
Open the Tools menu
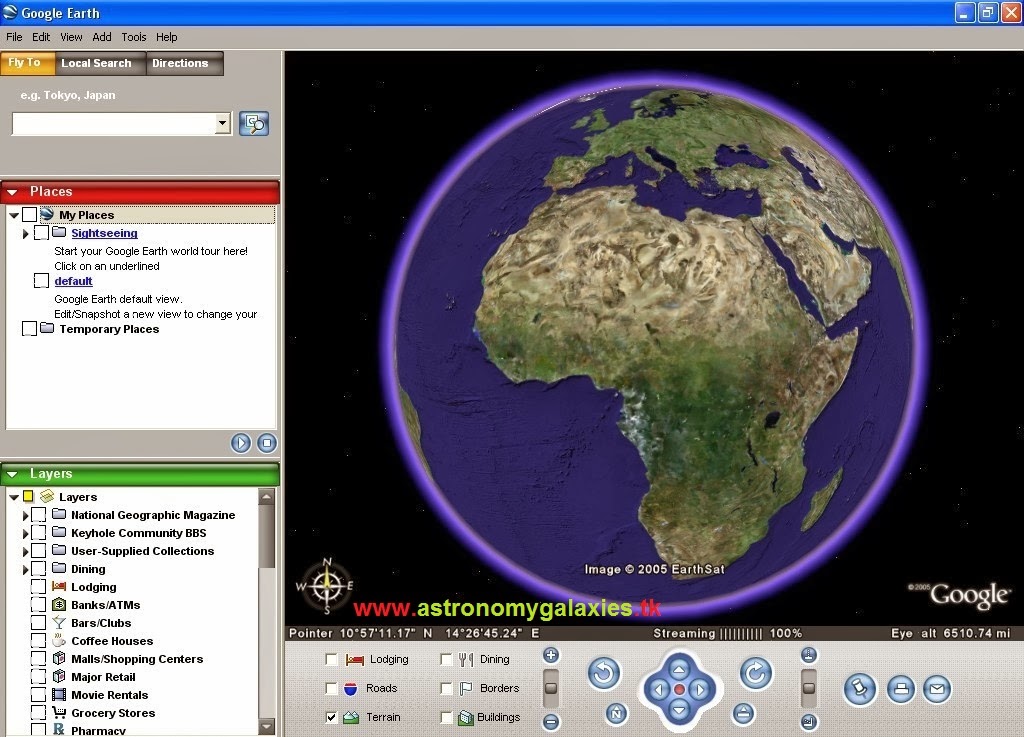(133, 37)
